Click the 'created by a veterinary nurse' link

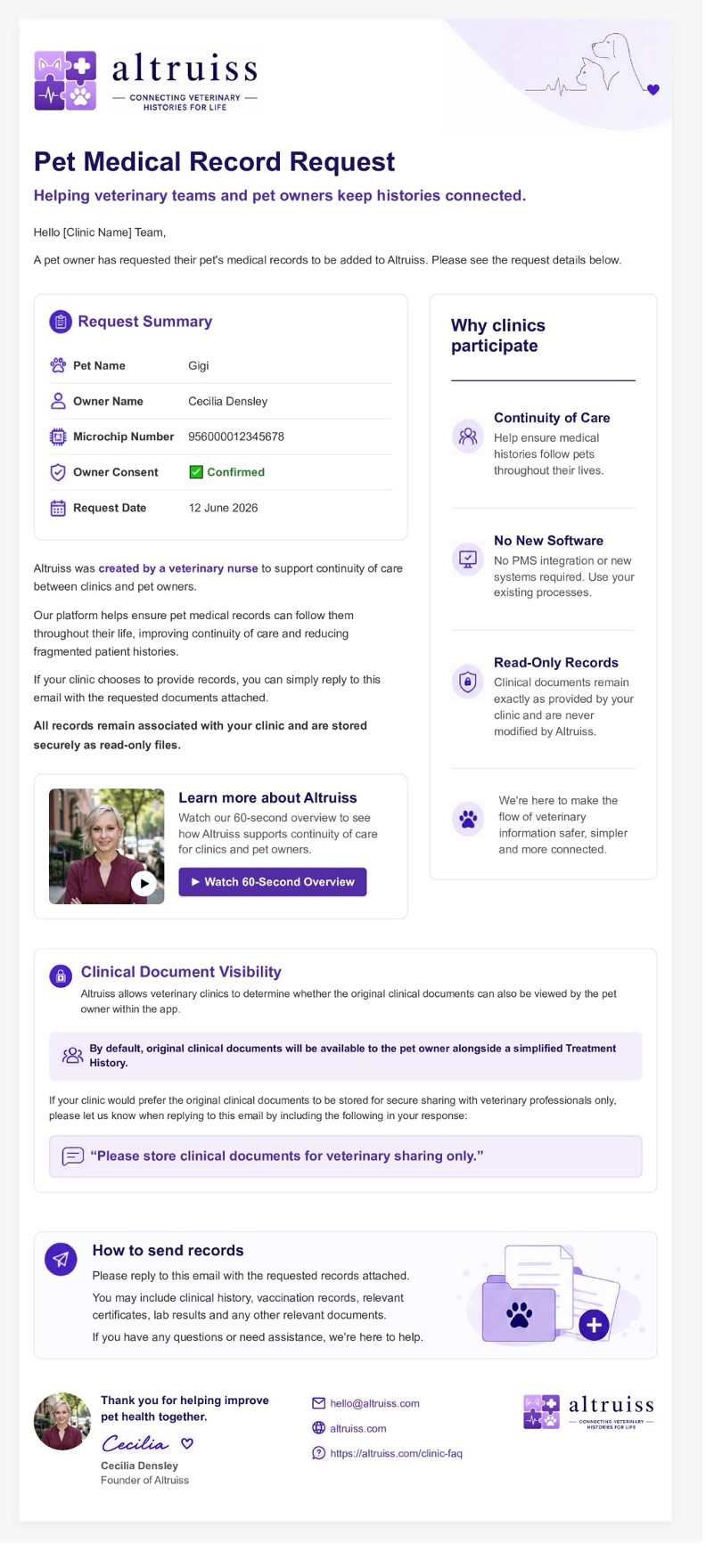click(x=178, y=568)
